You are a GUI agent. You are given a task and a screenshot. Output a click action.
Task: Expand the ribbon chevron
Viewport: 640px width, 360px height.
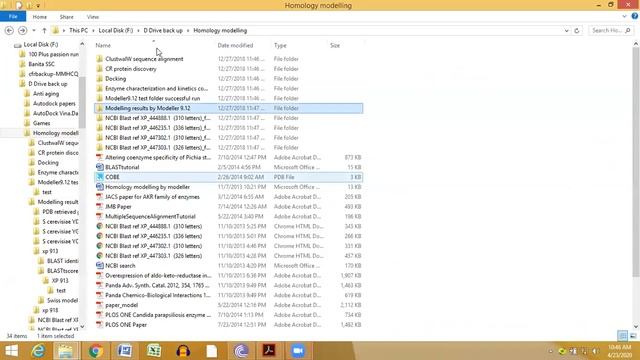point(624,16)
